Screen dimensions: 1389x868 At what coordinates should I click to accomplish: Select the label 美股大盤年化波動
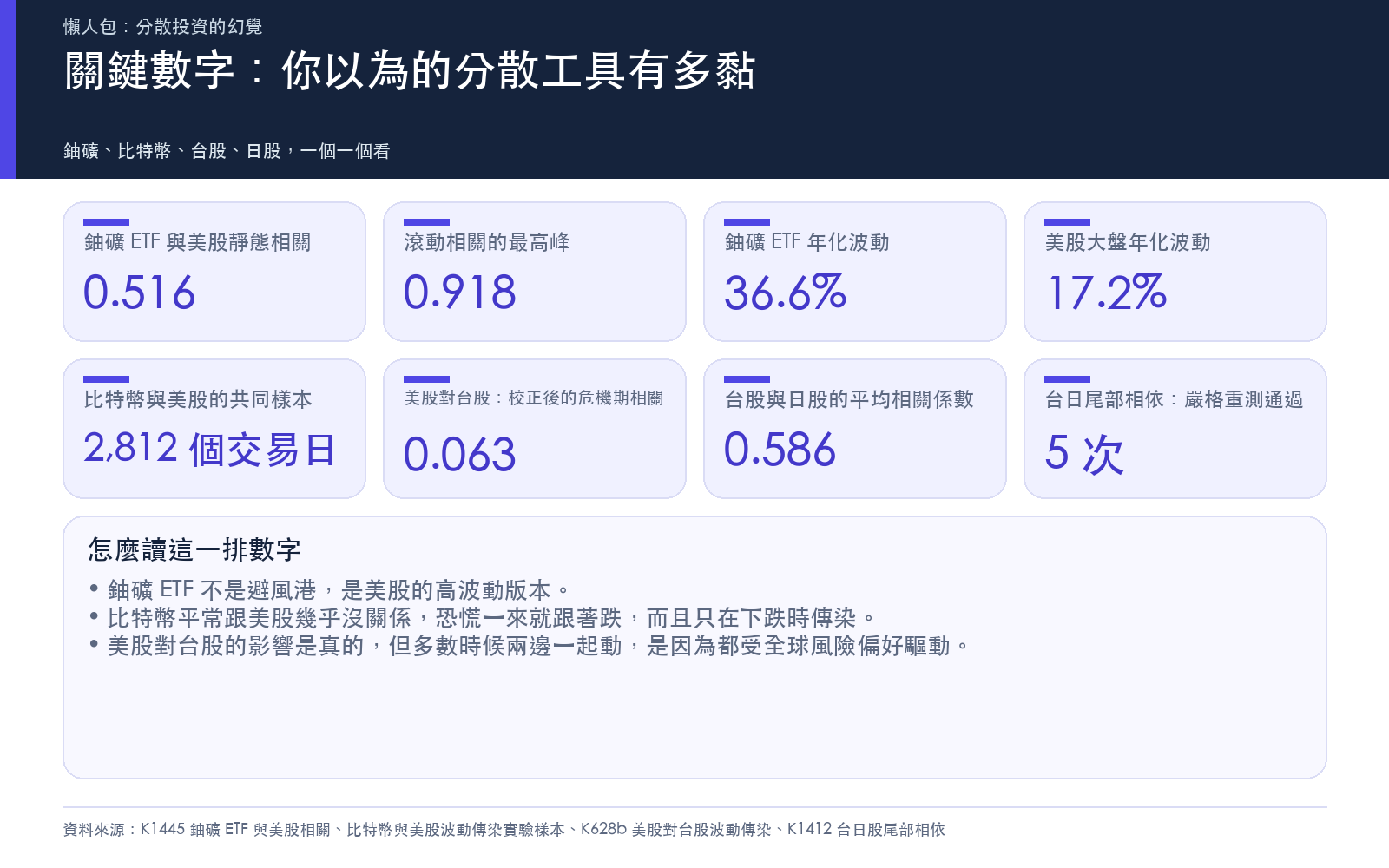1127,242
